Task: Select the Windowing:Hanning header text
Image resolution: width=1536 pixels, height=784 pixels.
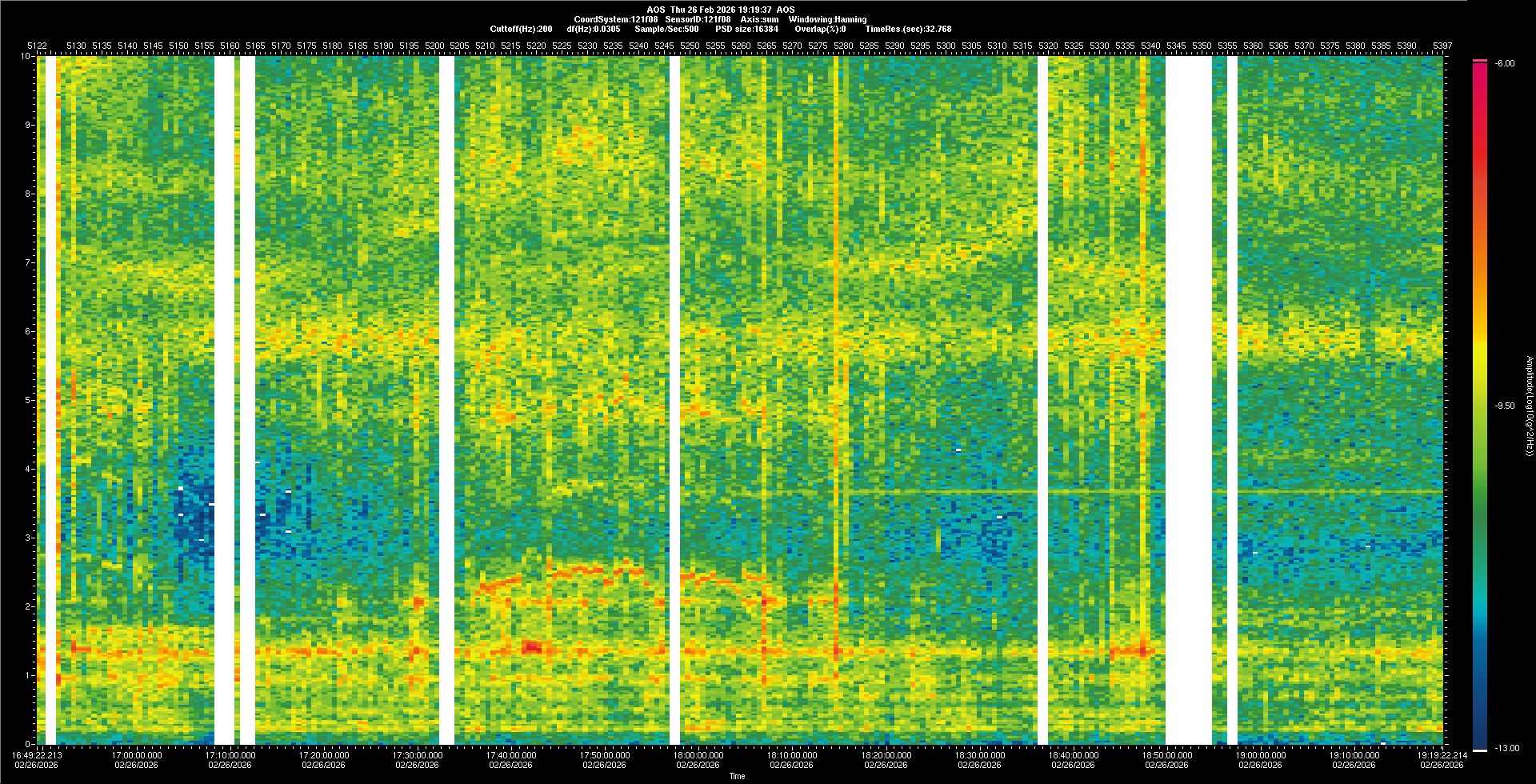Action: click(x=827, y=19)
